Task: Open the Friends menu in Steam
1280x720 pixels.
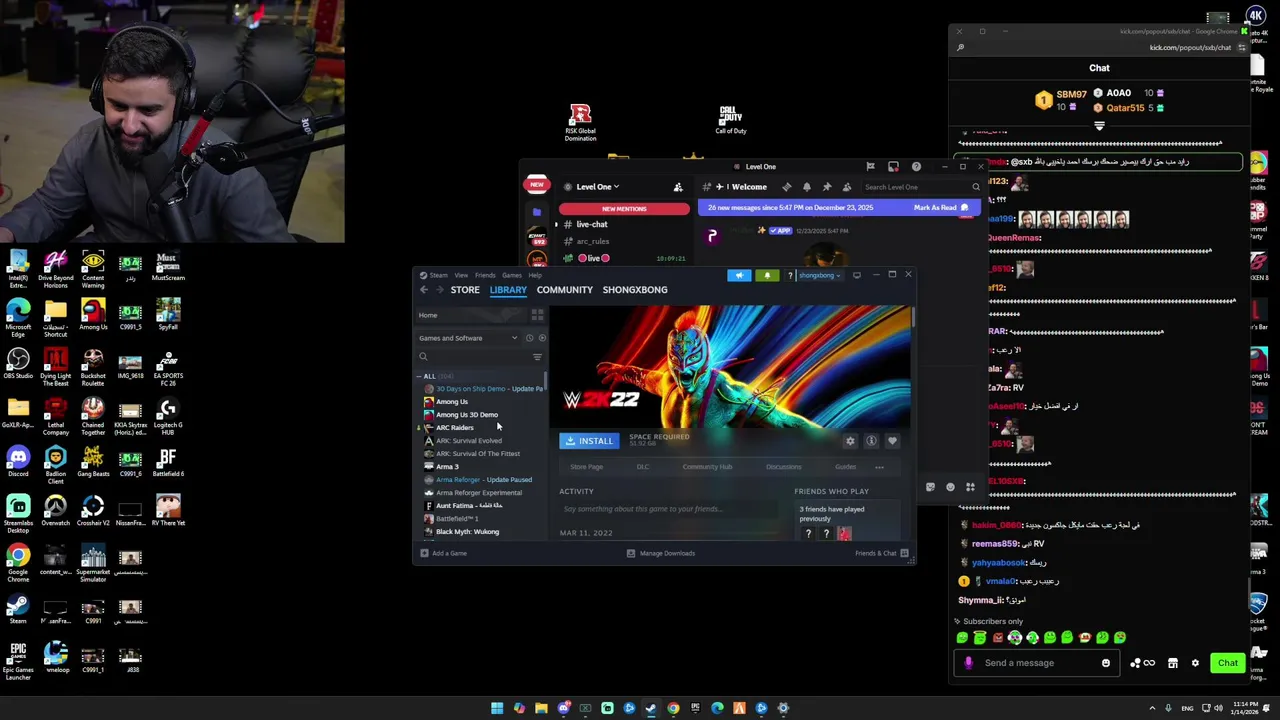Action: pos(485,275)
